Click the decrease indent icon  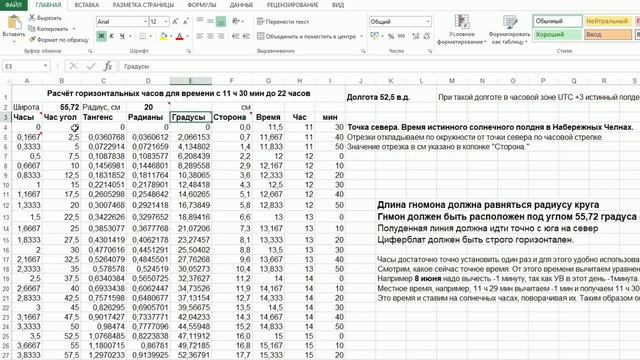point(236,36)
